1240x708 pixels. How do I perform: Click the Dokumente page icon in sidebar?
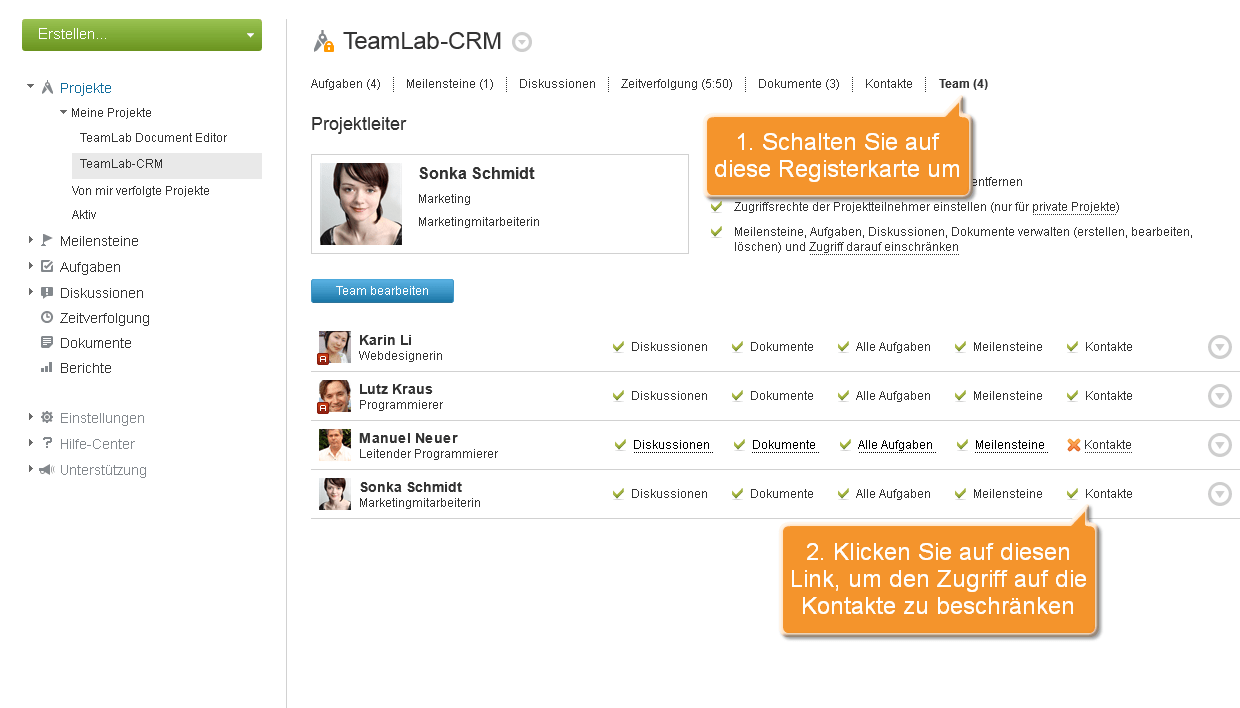47,342
